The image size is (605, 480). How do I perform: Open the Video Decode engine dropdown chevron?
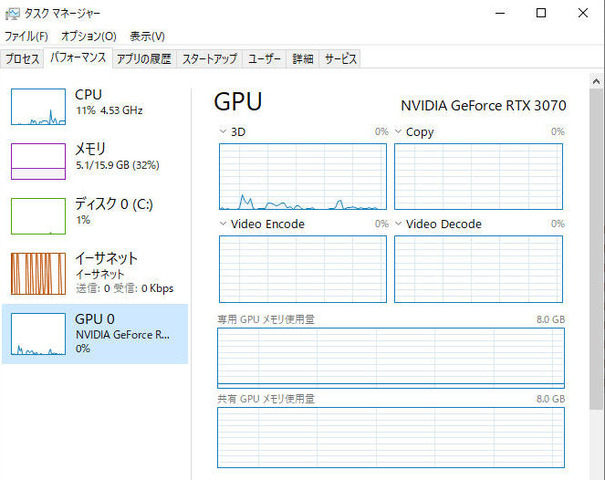(x=398, y=224)
